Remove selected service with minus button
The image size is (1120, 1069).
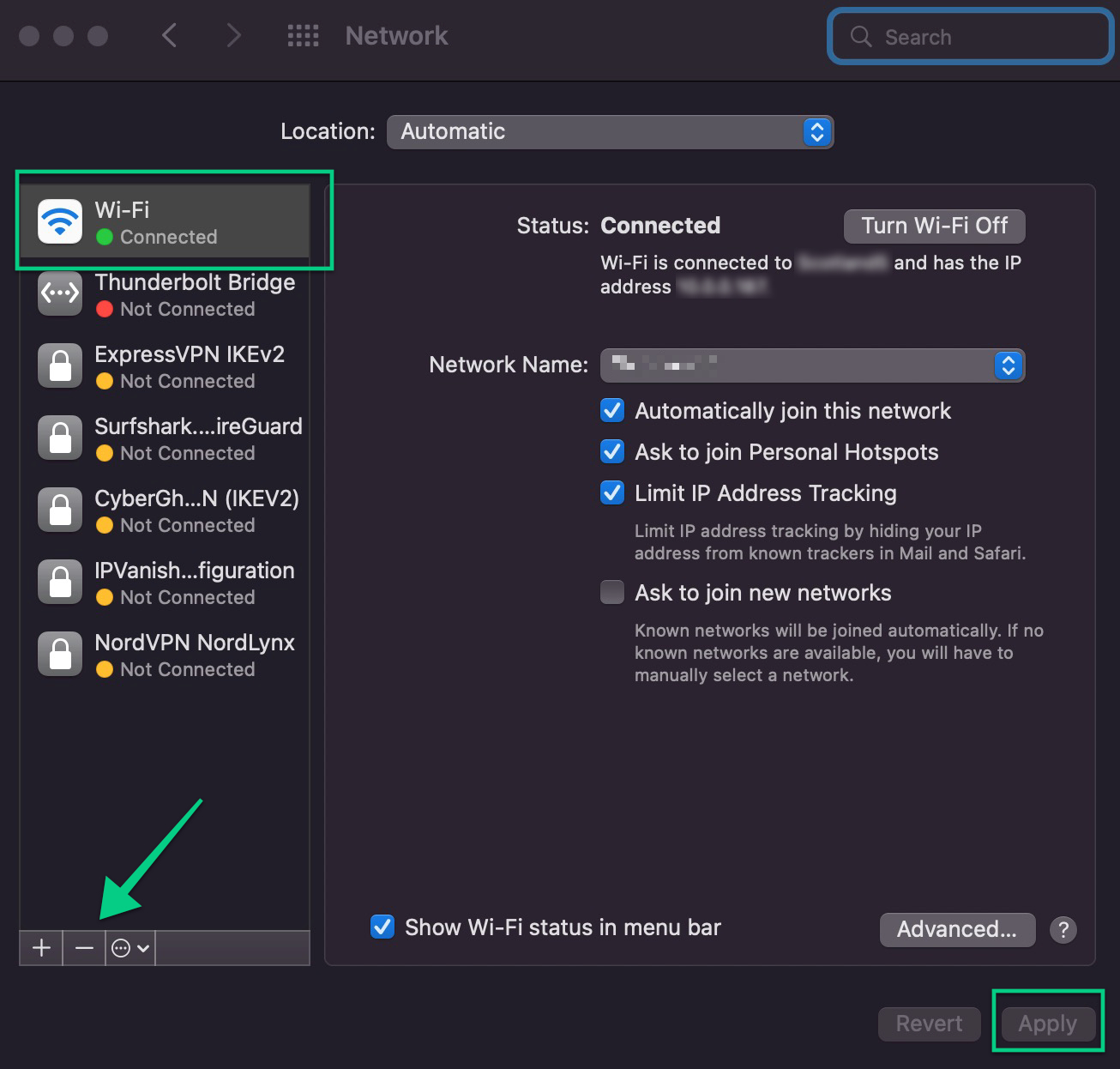[x=84, y=948]
